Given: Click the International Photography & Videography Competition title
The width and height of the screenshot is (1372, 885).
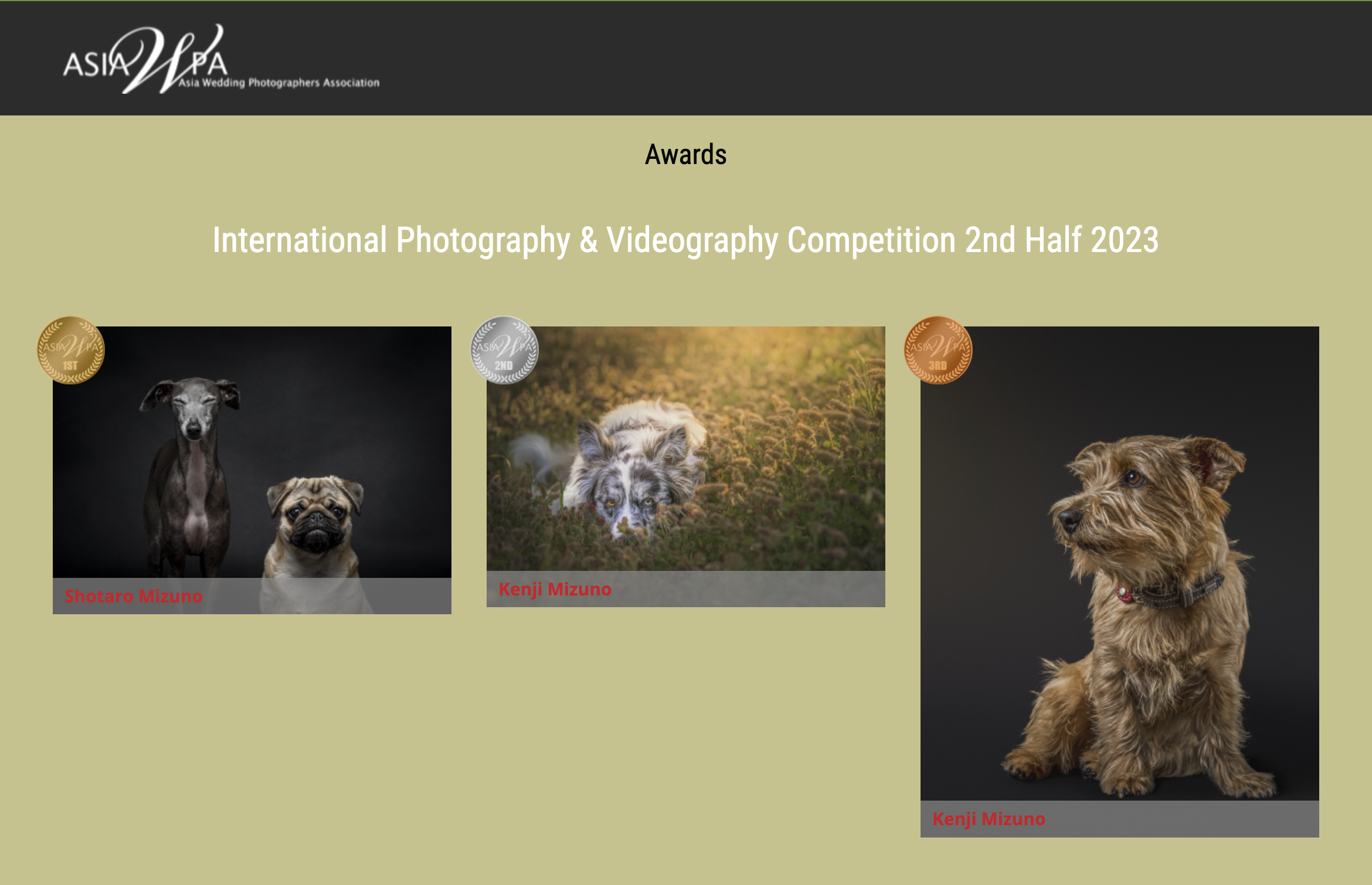Looking at the screenshot, I should click(x=685, y=240).
